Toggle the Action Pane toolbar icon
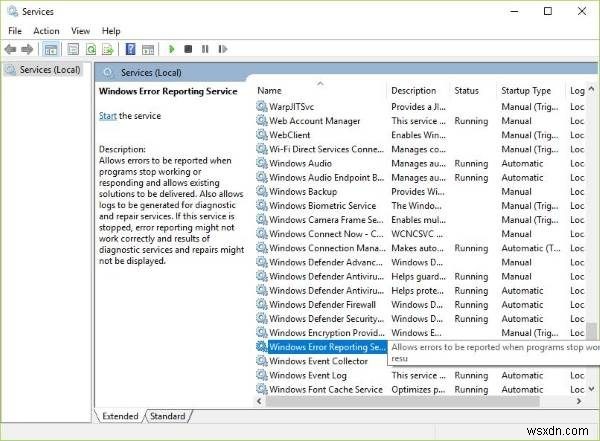 pos(148,49)
